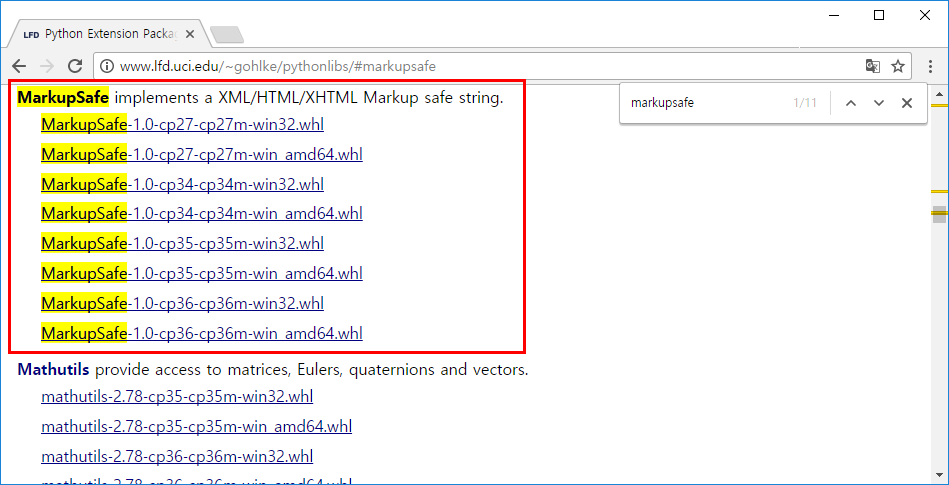Download MarkupSafe-1.0-cp34-cp34m-win_amd64.whl
Image resolution: width=949 pixels, height=485 pixels.
(x=202, y=214)
